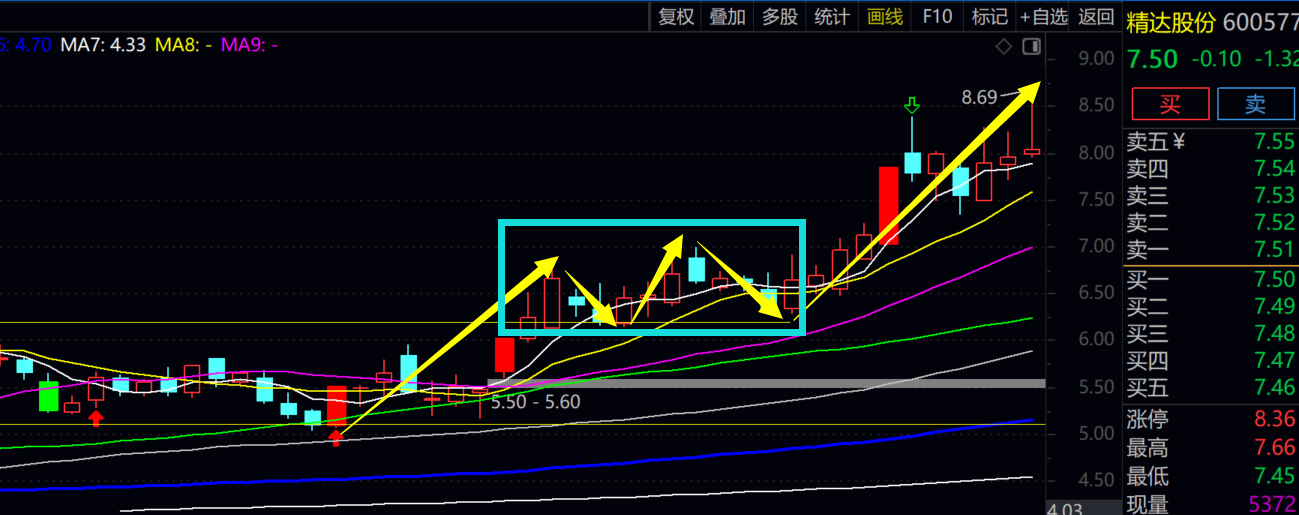1299x515 pixels.
Task: Click the solid green candlestick on the left
Action: click(x=47, y=395)
